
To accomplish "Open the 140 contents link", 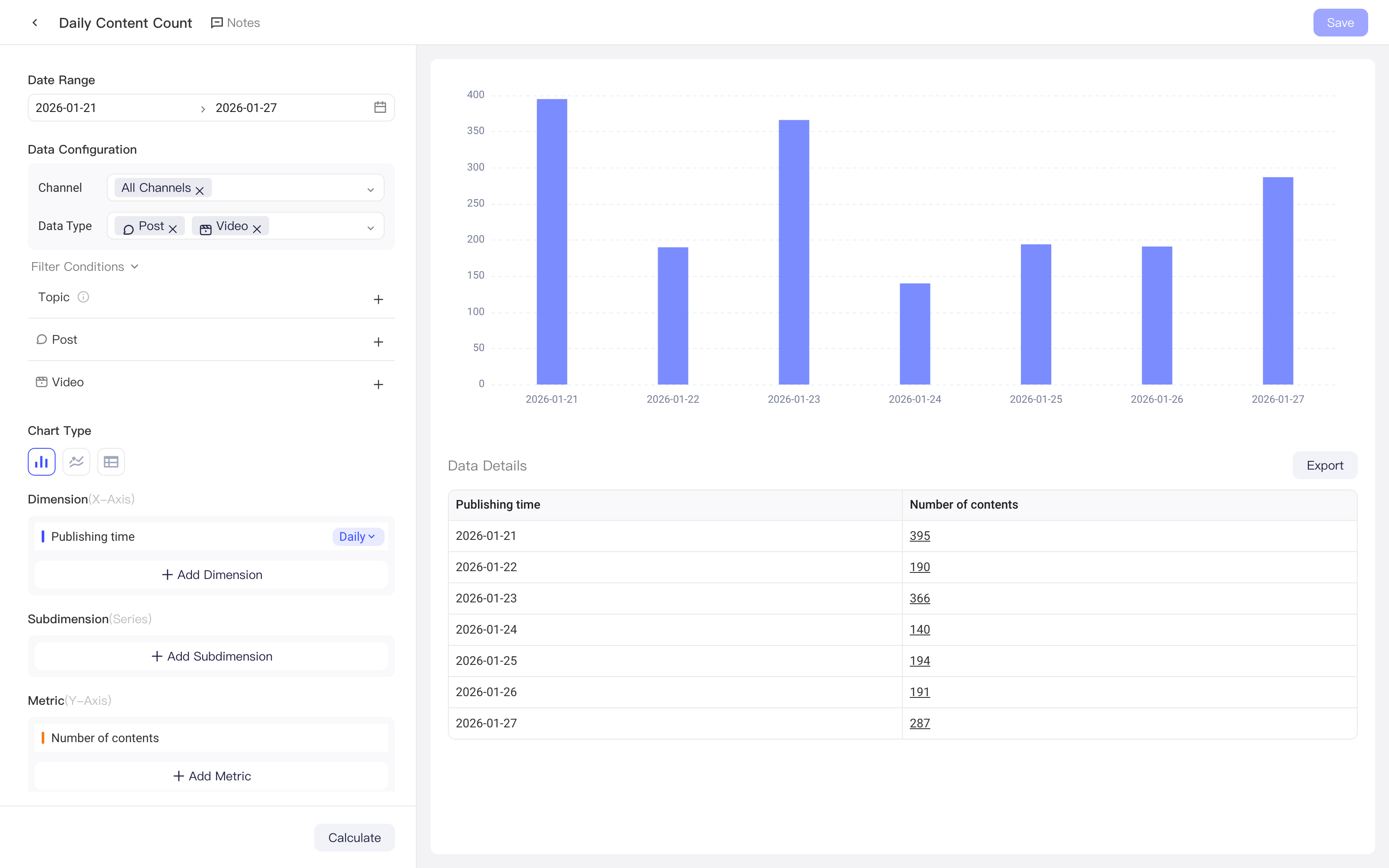I will click(919, 629).
